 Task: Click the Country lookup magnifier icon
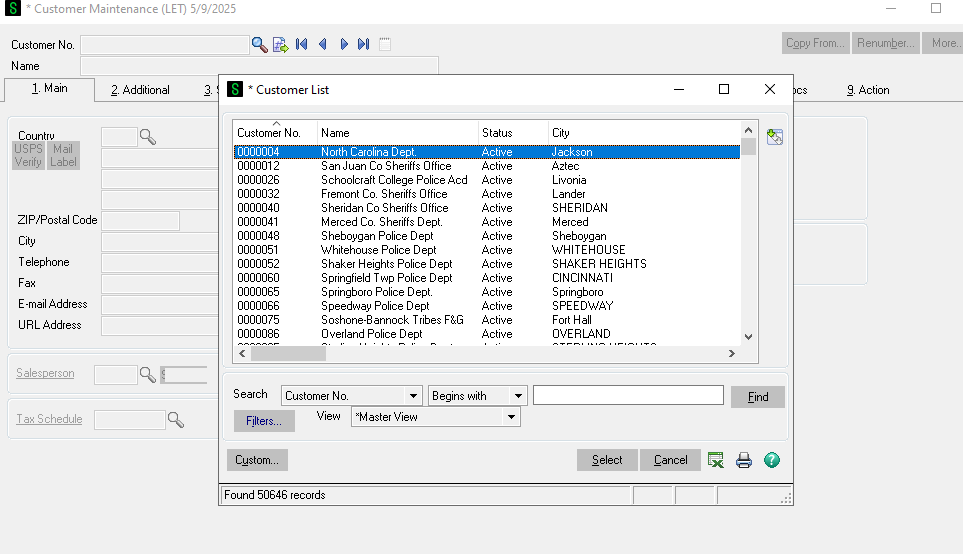tap(148, 137)
